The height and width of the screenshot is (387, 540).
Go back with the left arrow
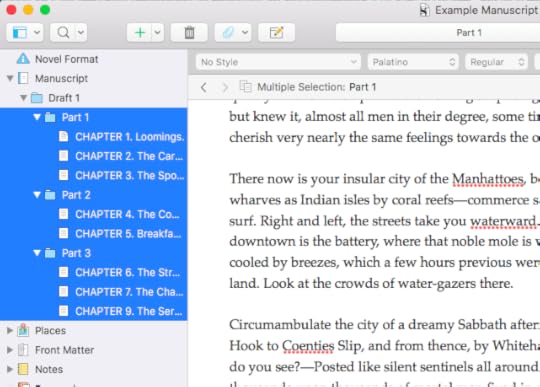point(204,87)
